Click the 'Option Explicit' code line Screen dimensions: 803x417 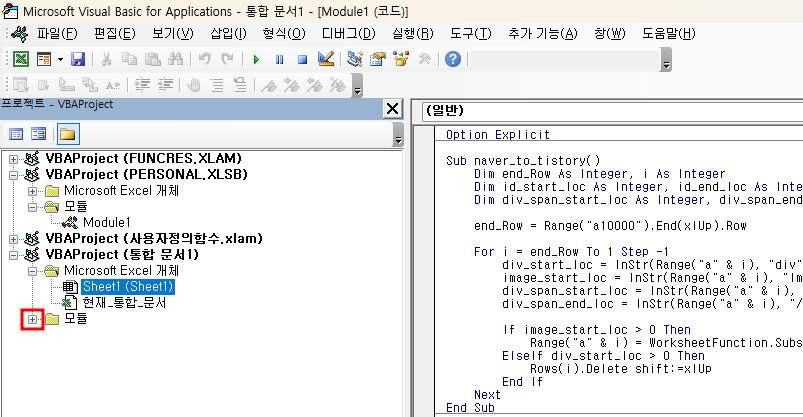[497, 135]
